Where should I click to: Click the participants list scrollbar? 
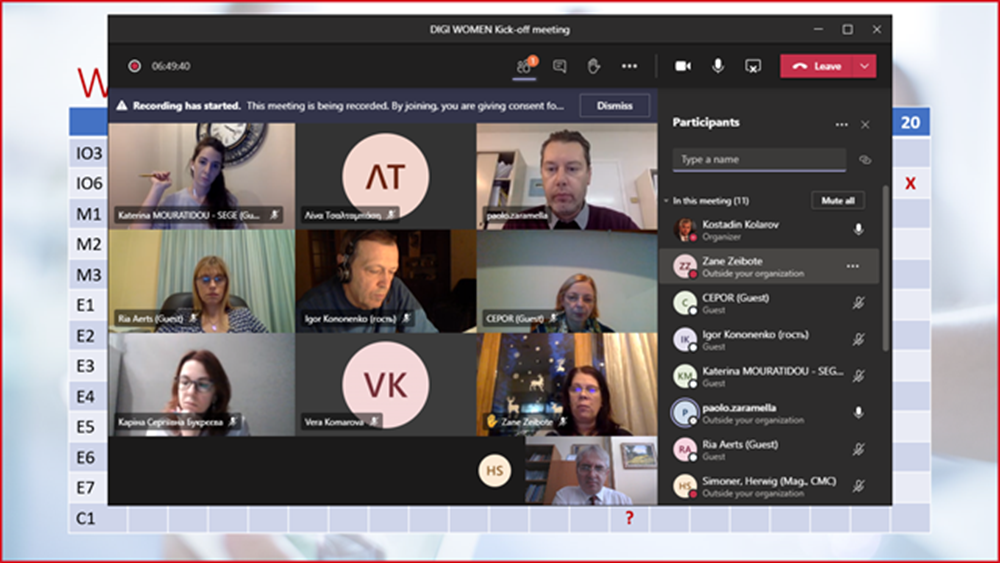pos(885,268)
